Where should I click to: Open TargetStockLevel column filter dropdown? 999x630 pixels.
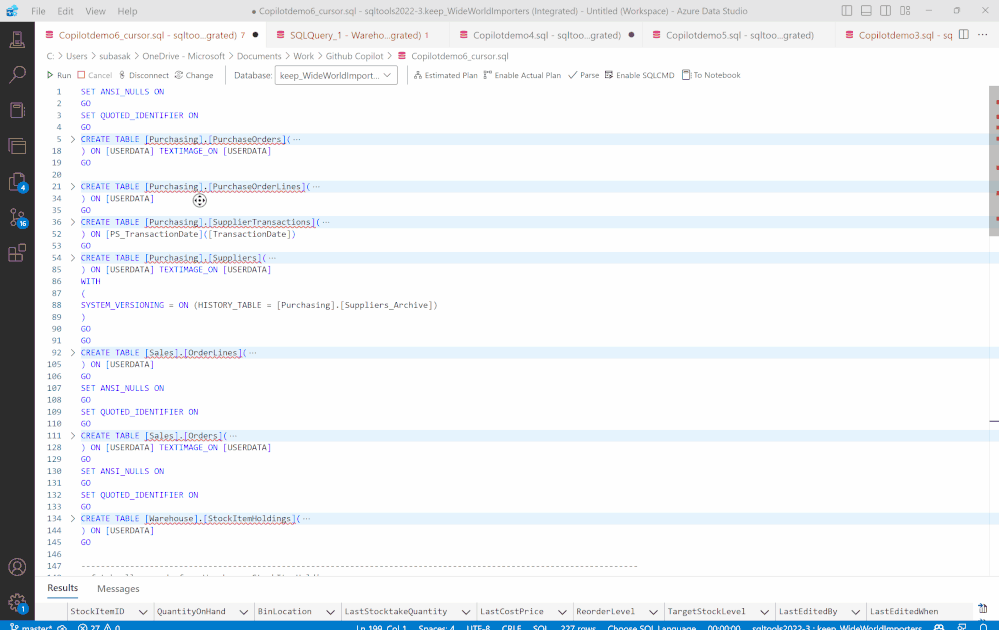[764, 612]
